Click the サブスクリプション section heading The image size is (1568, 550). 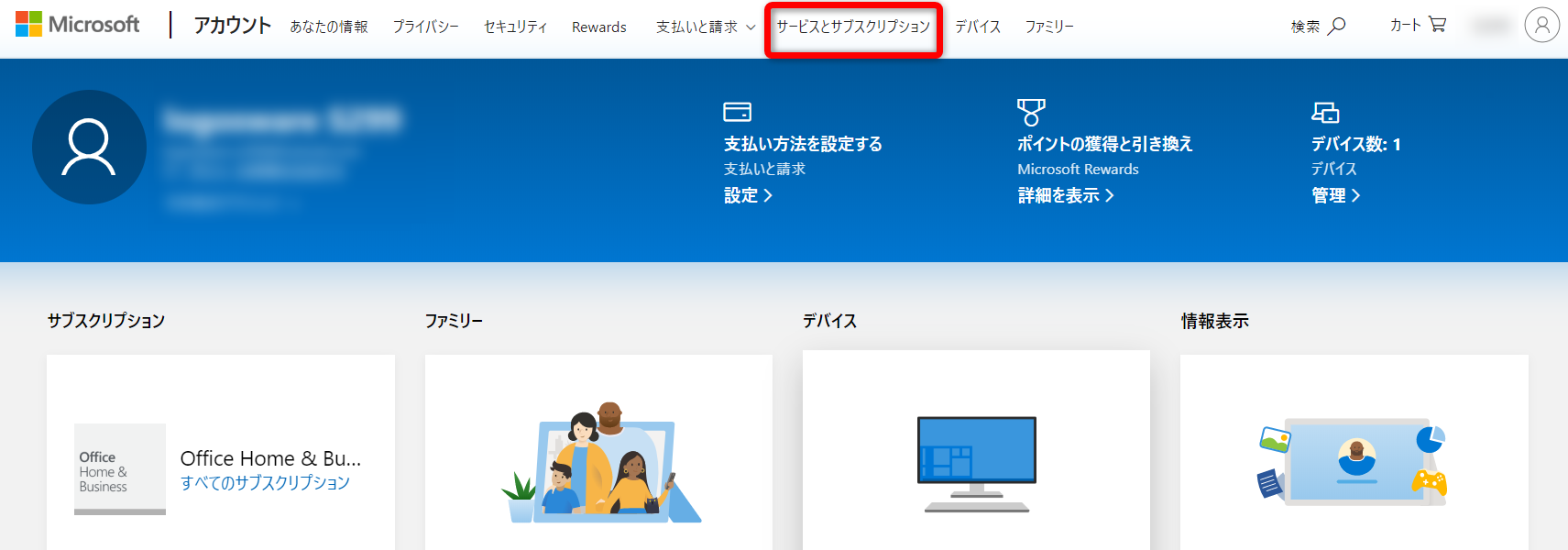coord(106,321)
